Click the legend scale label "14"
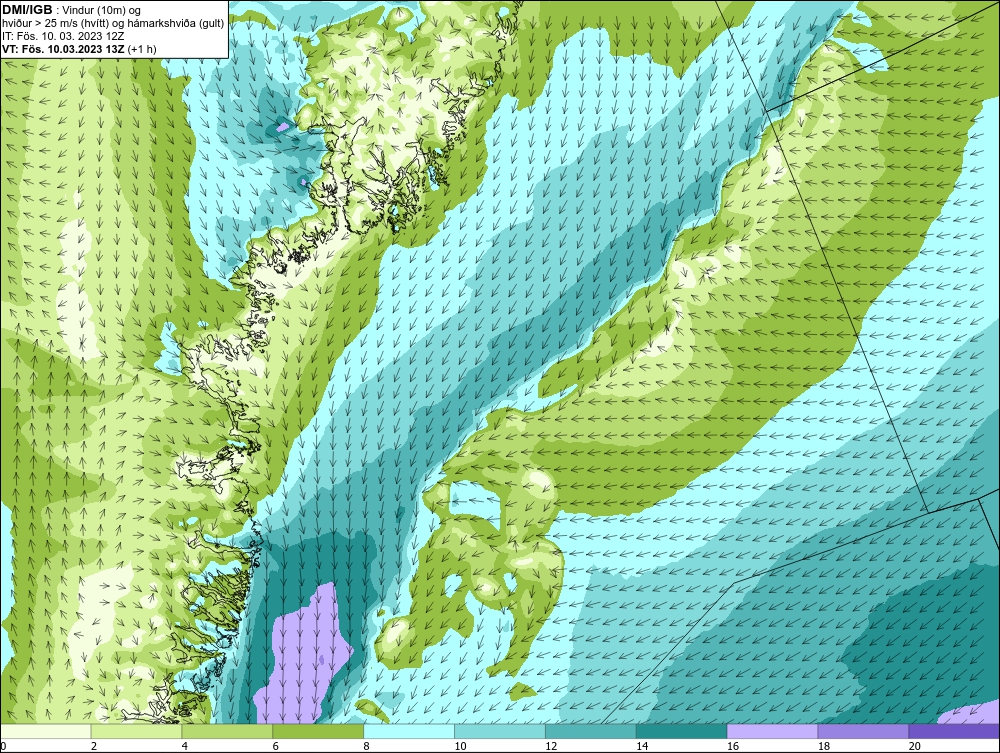 tap(642, 746)
